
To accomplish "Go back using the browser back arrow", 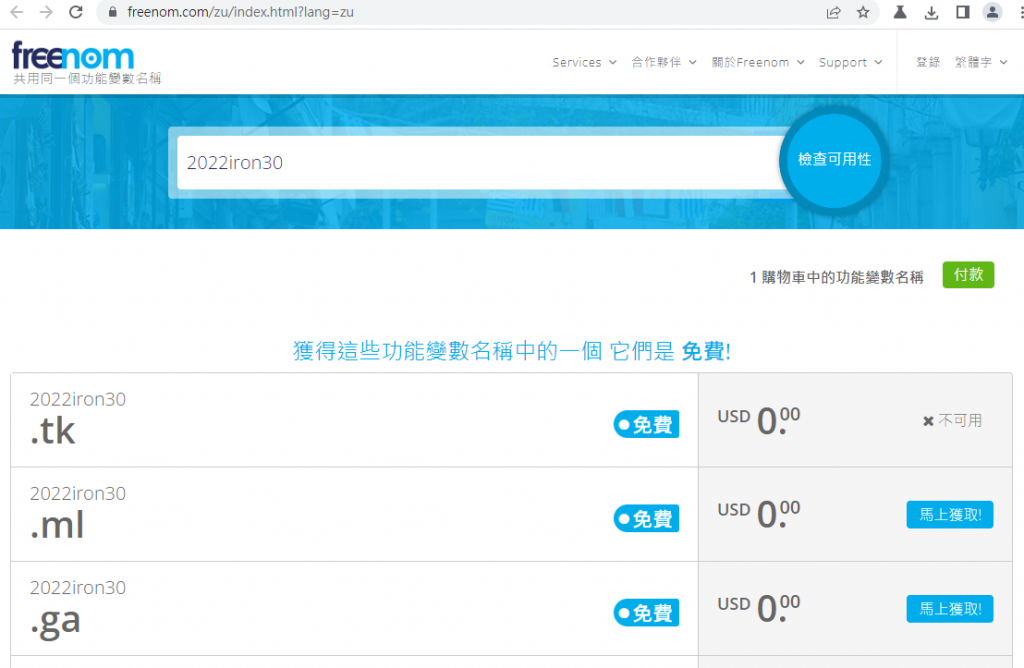I will pyautogui.click(x=17, y=12).
